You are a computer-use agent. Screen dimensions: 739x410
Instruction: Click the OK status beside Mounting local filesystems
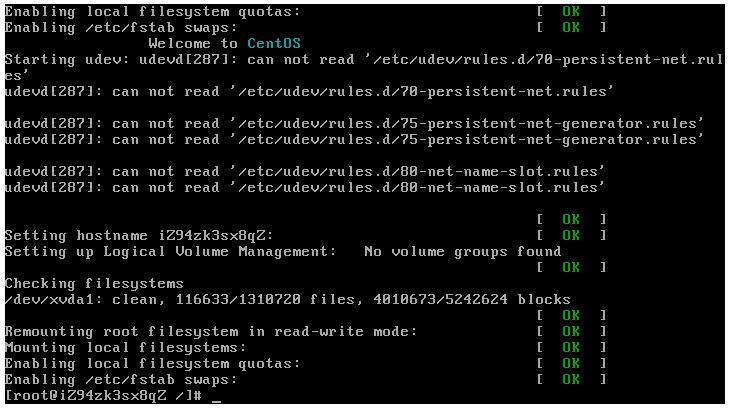tap(571, 348)
